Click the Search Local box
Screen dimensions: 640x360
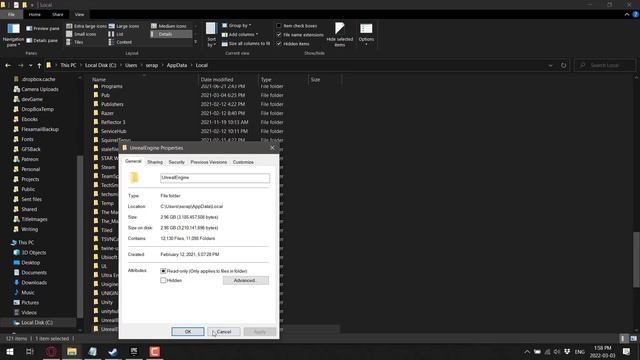[605, 65]
